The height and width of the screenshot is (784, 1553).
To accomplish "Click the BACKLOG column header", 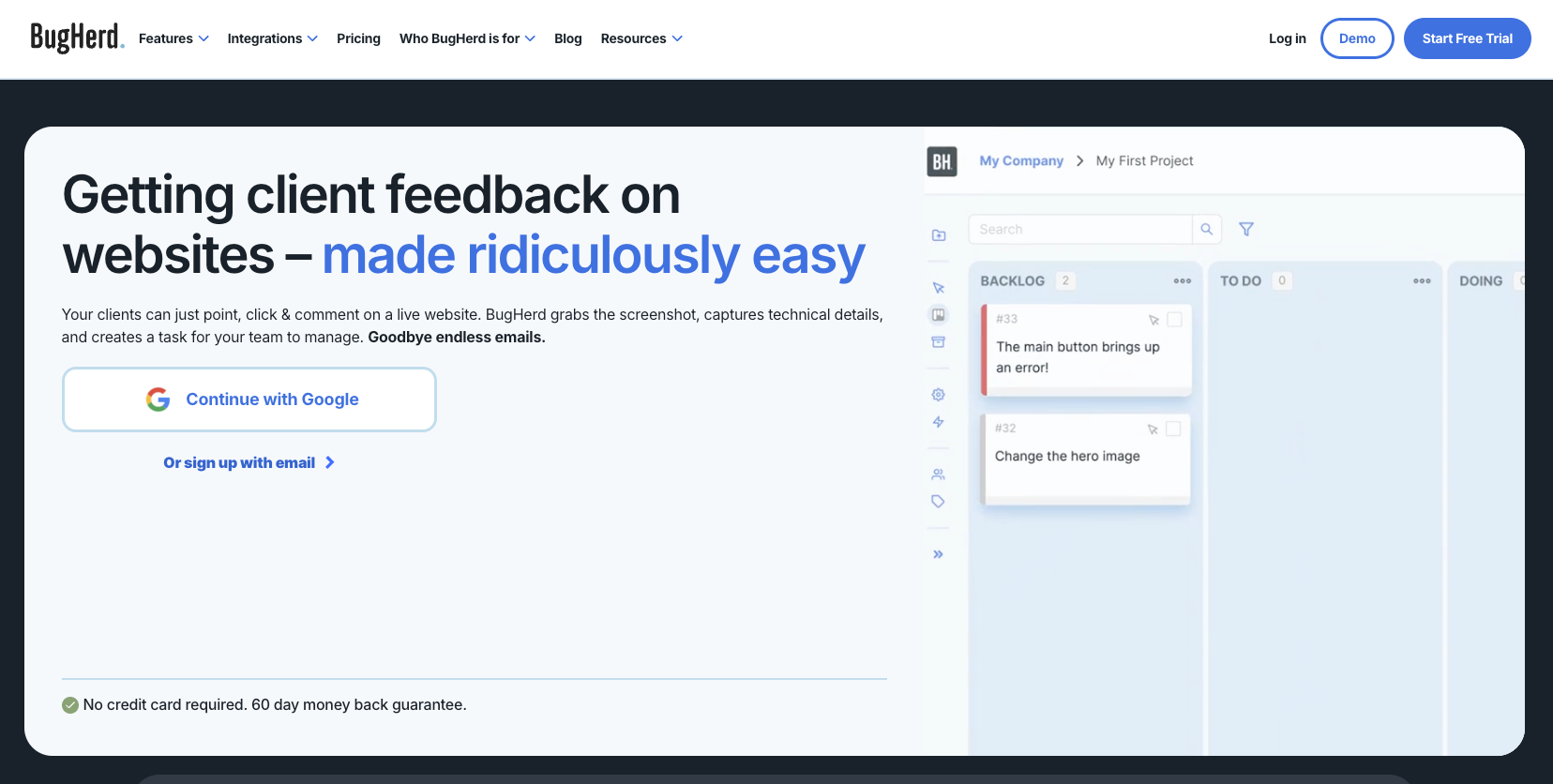I will [1013, 280].
